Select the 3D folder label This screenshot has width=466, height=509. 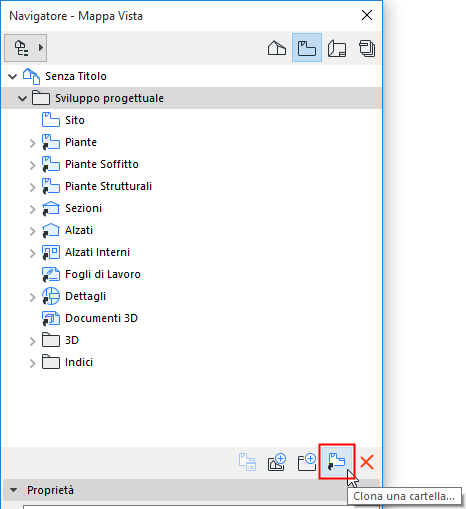[x=72, y=340]
